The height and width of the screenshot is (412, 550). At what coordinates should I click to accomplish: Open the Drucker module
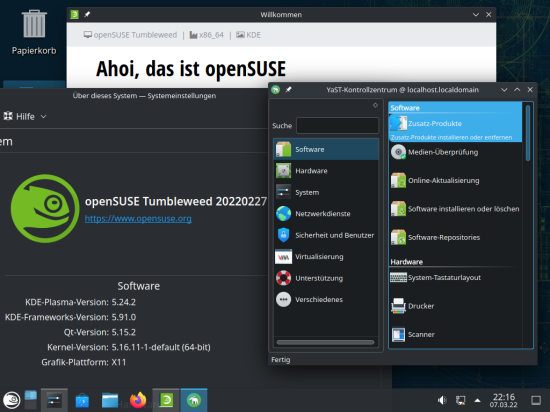tap(412, 306)
